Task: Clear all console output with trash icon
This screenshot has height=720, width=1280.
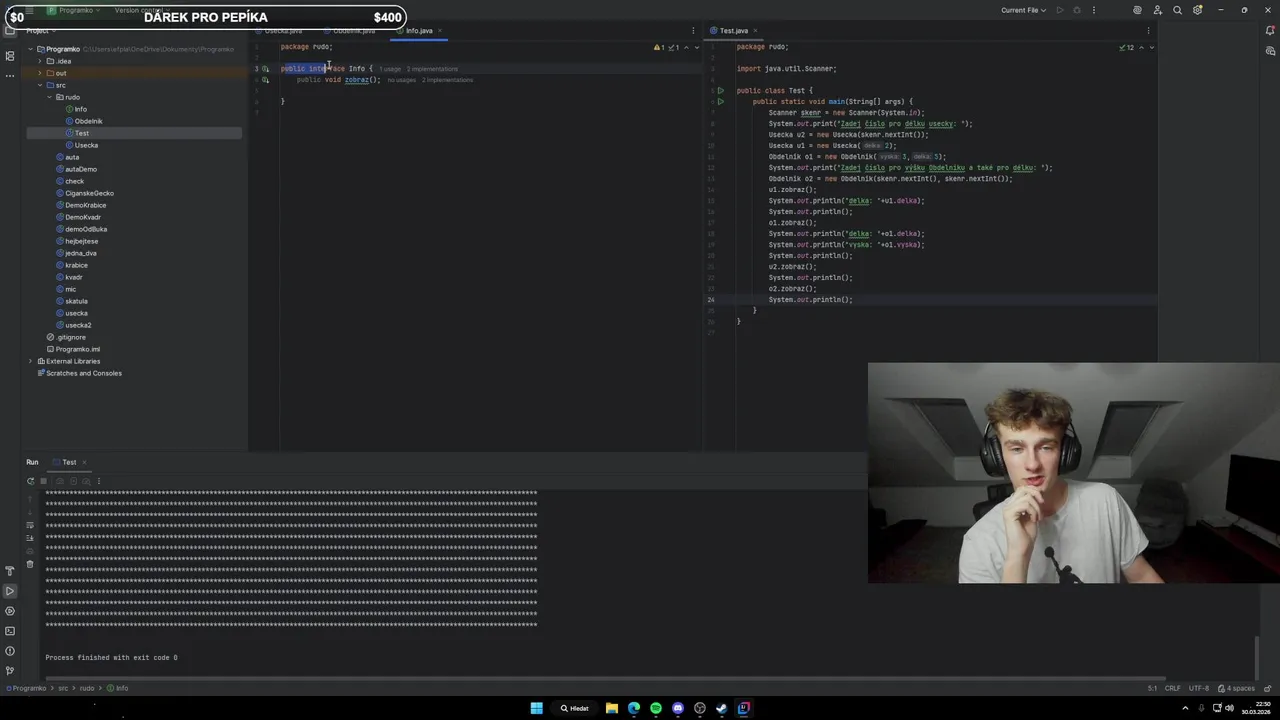Action: 30,564
